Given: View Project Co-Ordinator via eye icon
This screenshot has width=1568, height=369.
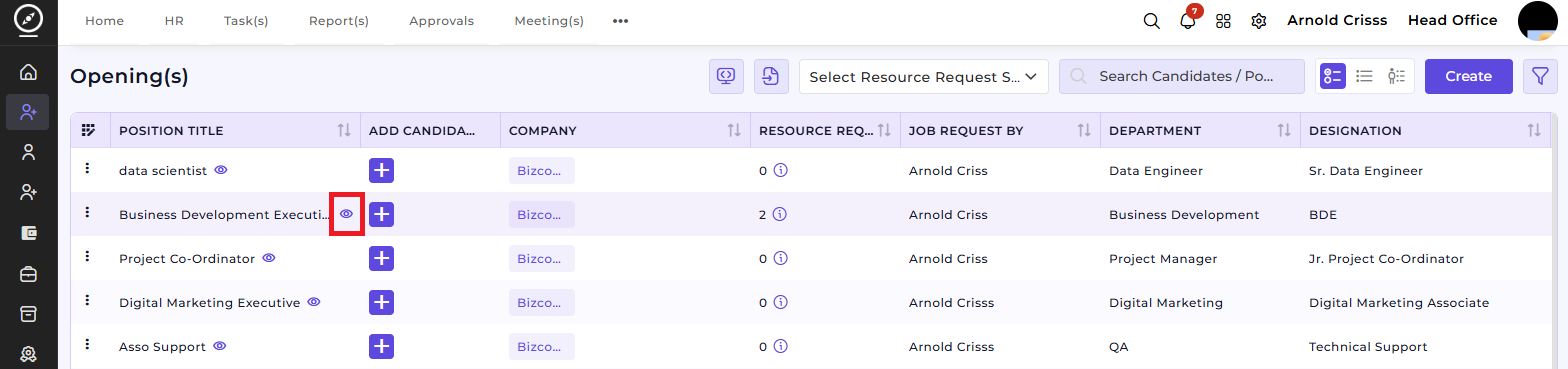Looking at the screenshot, I should (x=269, y=258).
